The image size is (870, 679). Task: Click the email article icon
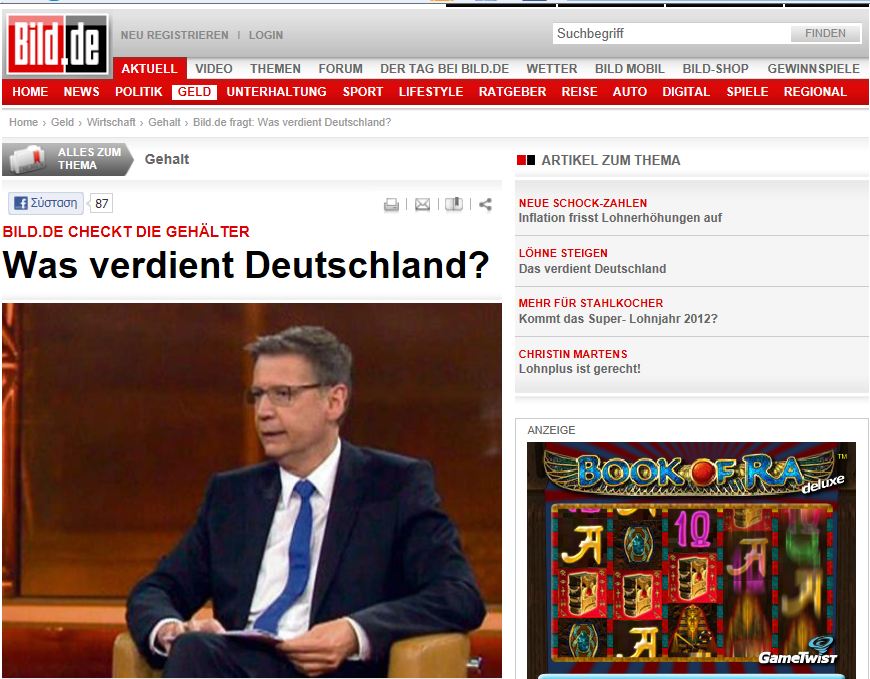coord(422,204)
